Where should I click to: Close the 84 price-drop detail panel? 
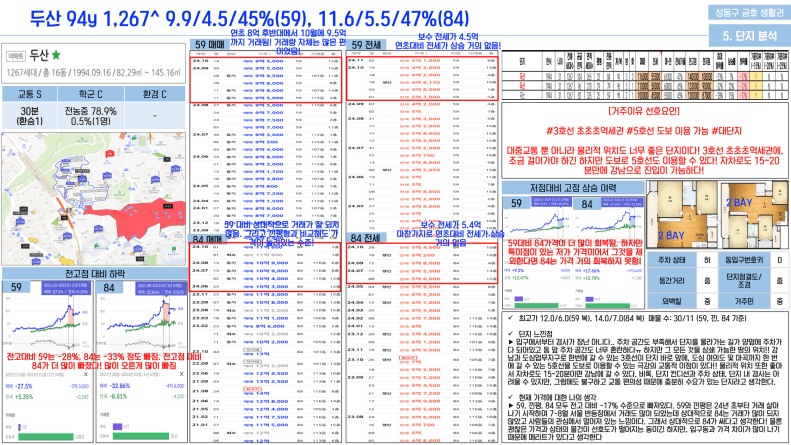(181, 374)
